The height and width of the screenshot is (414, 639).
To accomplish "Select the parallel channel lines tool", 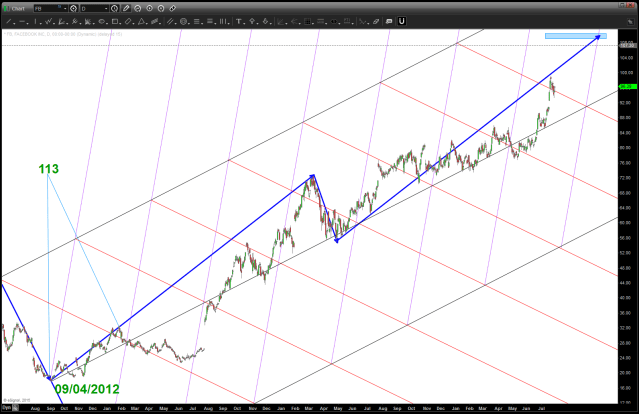I will (x=170, y=21).
